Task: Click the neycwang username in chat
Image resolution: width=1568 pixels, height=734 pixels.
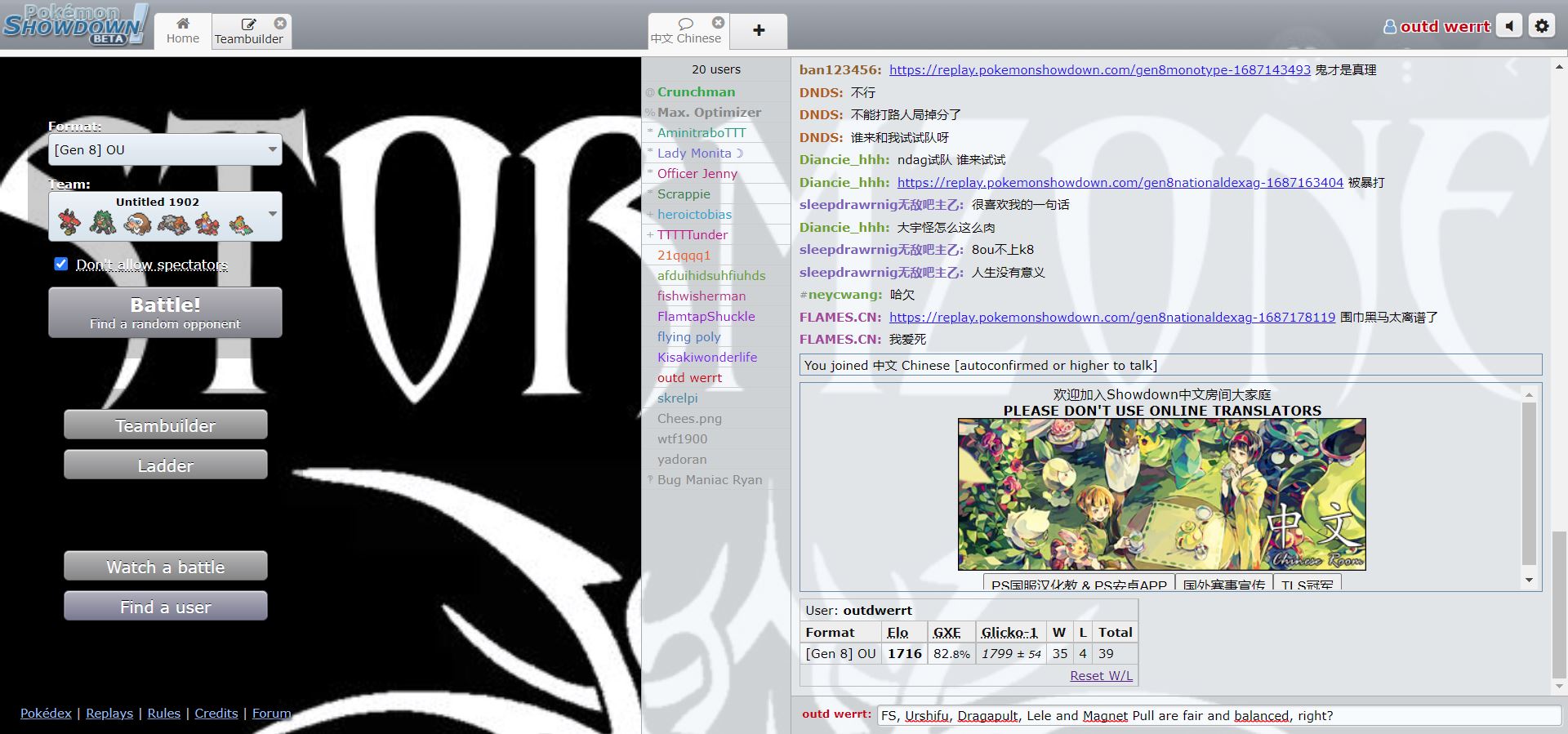Action: [x=845, y=295]
